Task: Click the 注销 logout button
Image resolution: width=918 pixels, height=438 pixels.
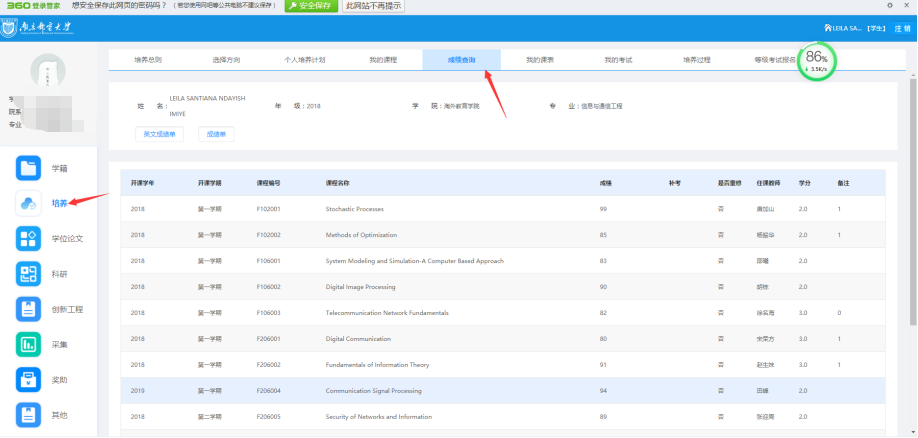Action: [902, 28]
